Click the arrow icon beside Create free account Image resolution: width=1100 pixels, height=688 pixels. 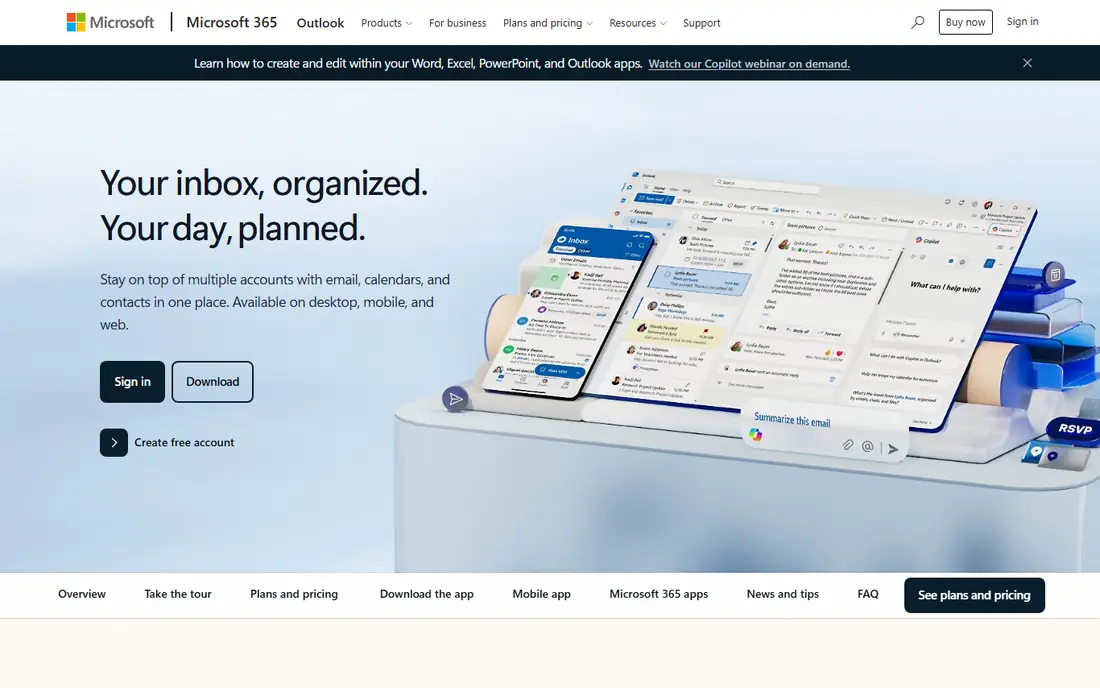pos(114,443)
